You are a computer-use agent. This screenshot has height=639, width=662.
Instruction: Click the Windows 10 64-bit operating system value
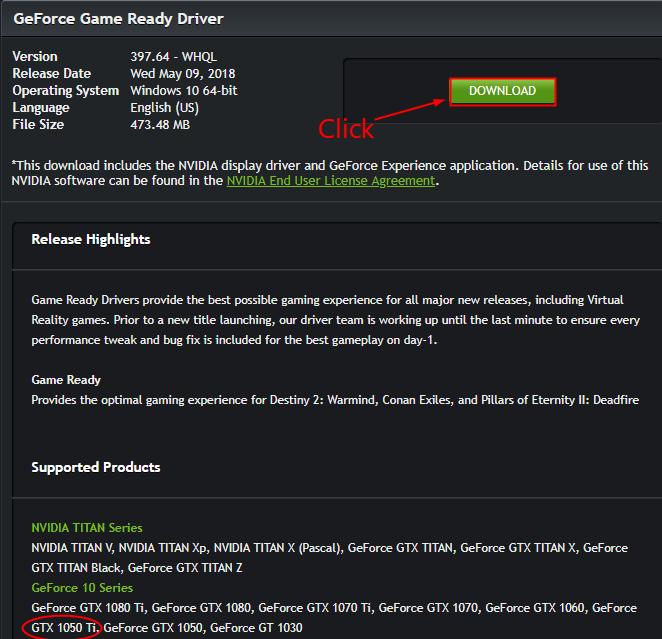pos(184,90)
